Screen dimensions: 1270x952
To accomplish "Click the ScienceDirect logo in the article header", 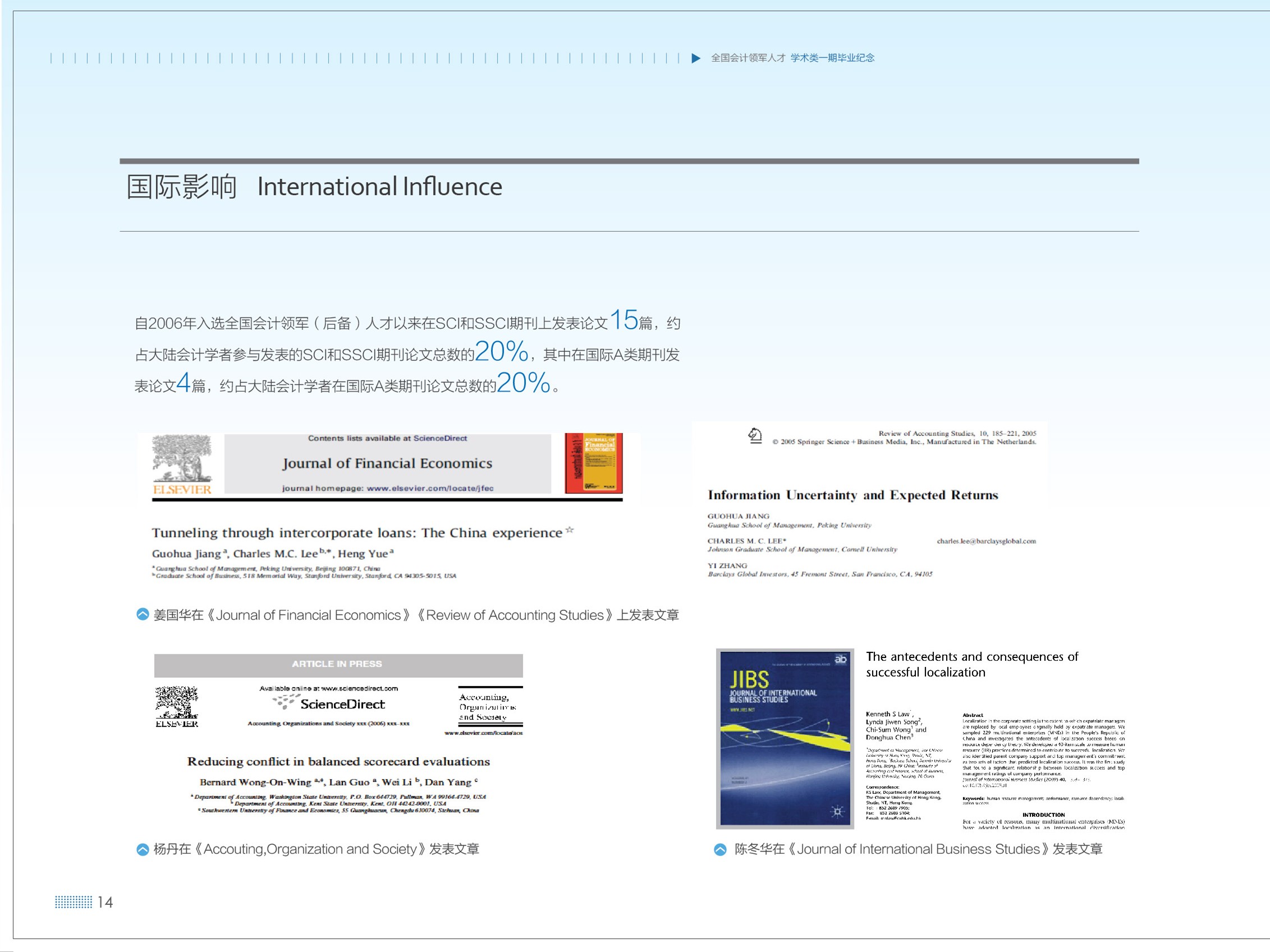I will point(329,703).
